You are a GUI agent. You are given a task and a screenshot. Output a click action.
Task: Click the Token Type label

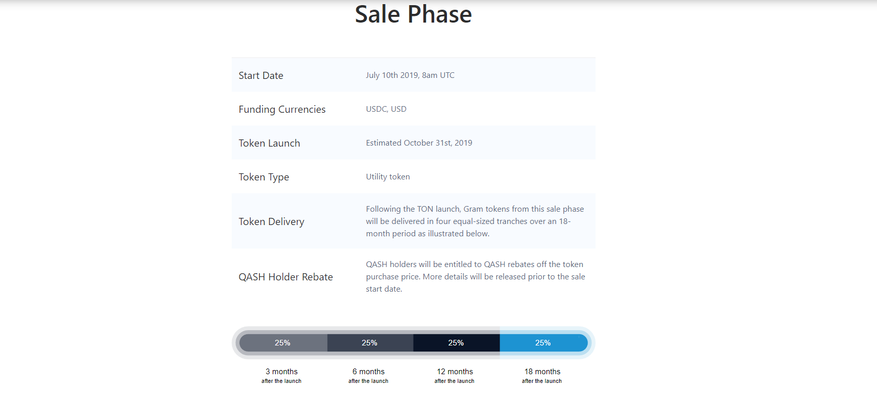(x=264, y=178)
